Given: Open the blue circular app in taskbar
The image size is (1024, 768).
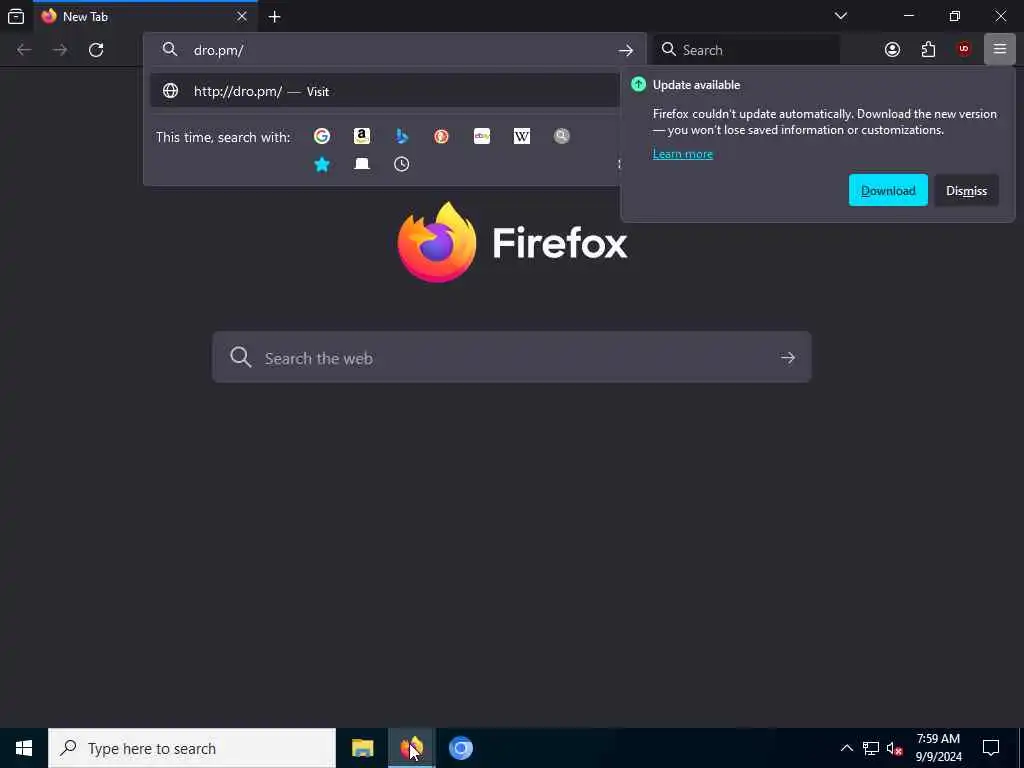Looking at the screenshot, I should coord(460,748).
